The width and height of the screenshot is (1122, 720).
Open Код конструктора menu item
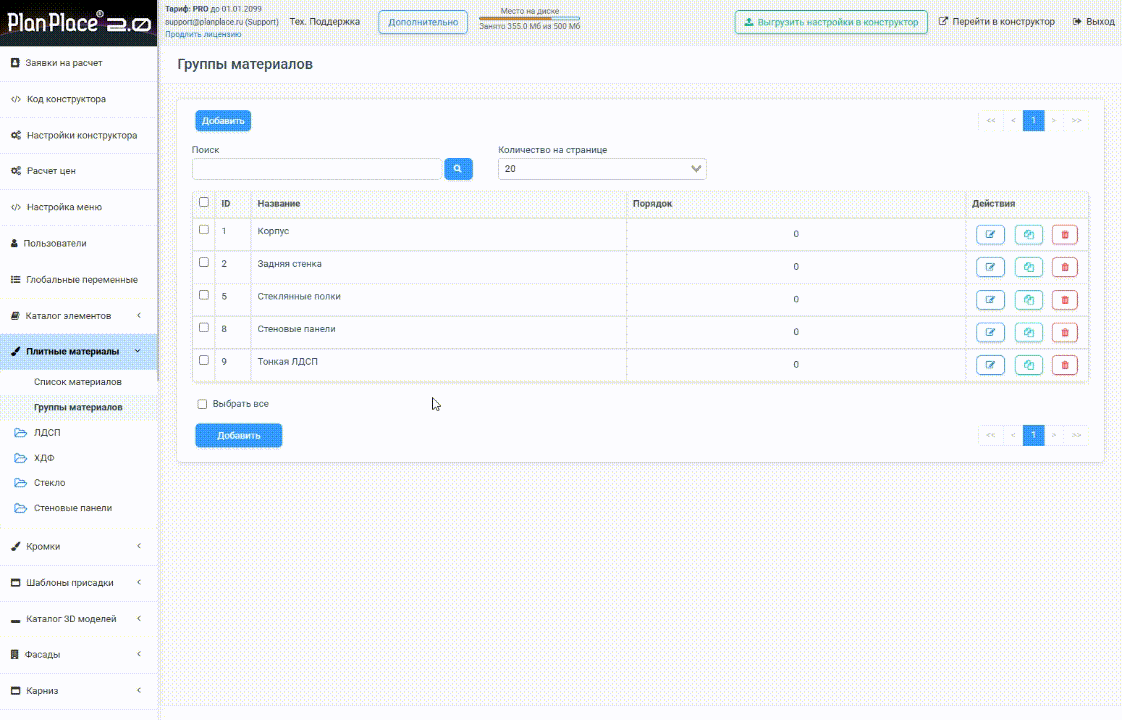click(x=78, y=99)
